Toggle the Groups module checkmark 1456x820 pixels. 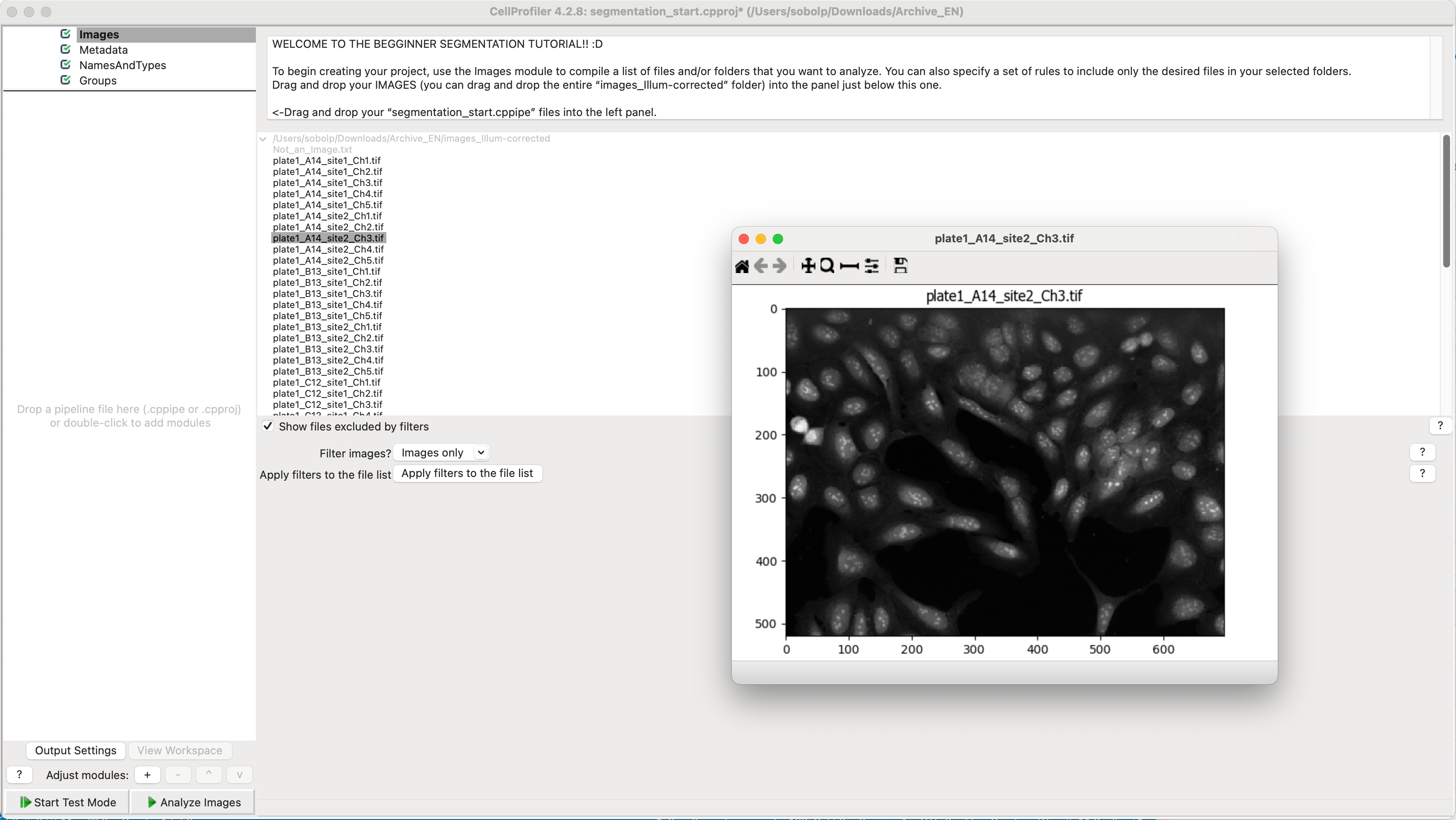point(65,80)
